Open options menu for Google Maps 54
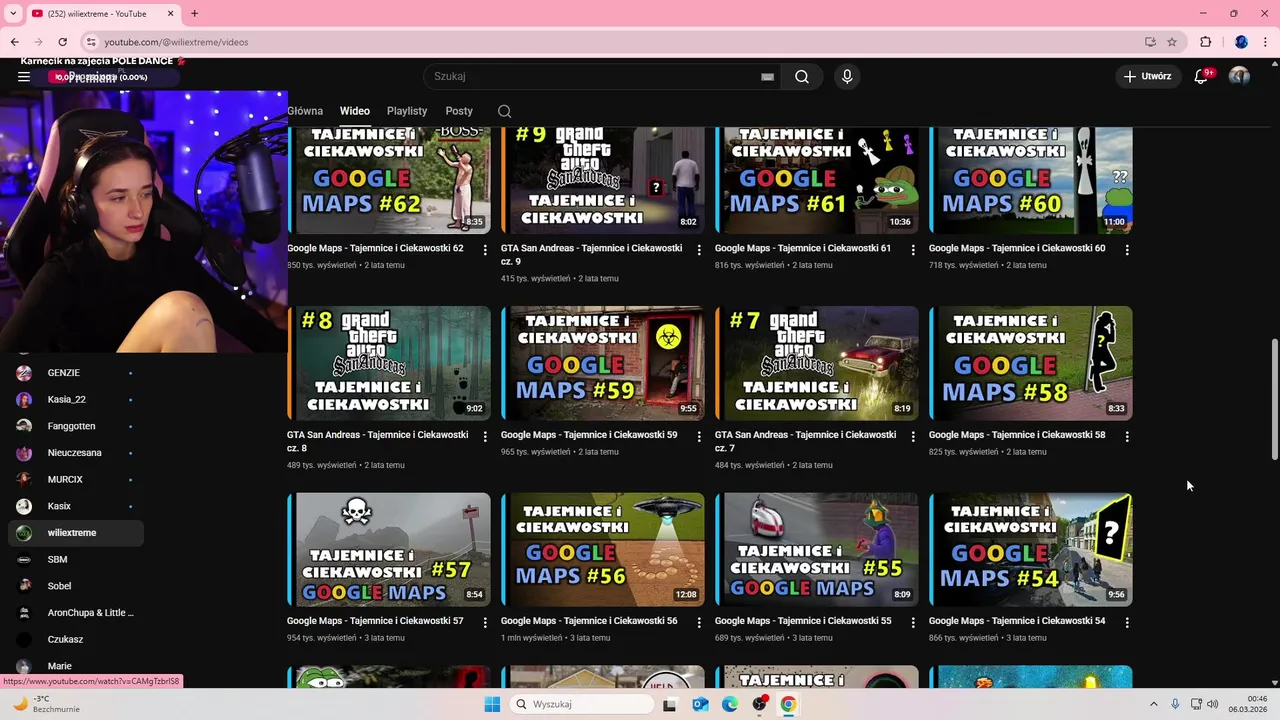This screenshot has width=1280, height=720. 1127,623
